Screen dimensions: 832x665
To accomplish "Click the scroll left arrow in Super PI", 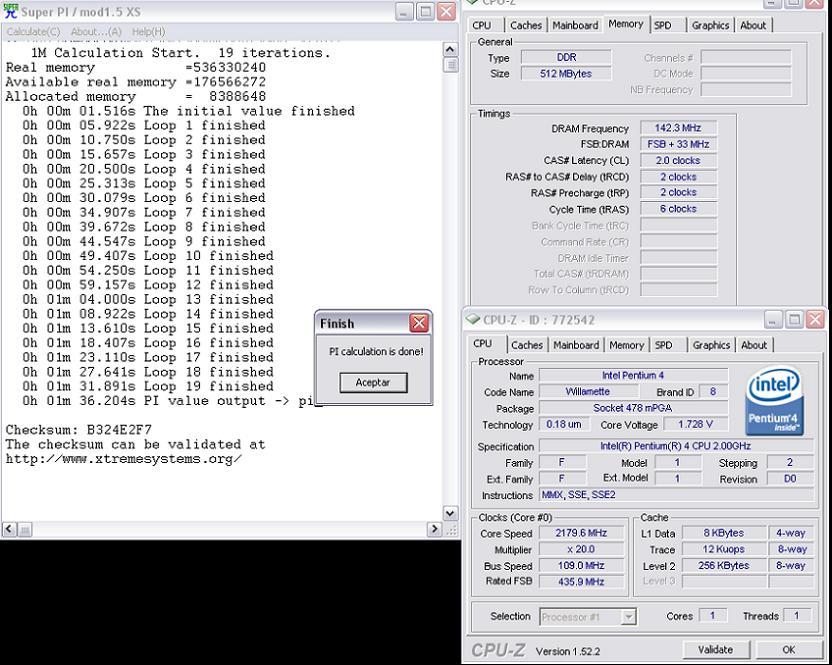I will click(x=9, y=529).
